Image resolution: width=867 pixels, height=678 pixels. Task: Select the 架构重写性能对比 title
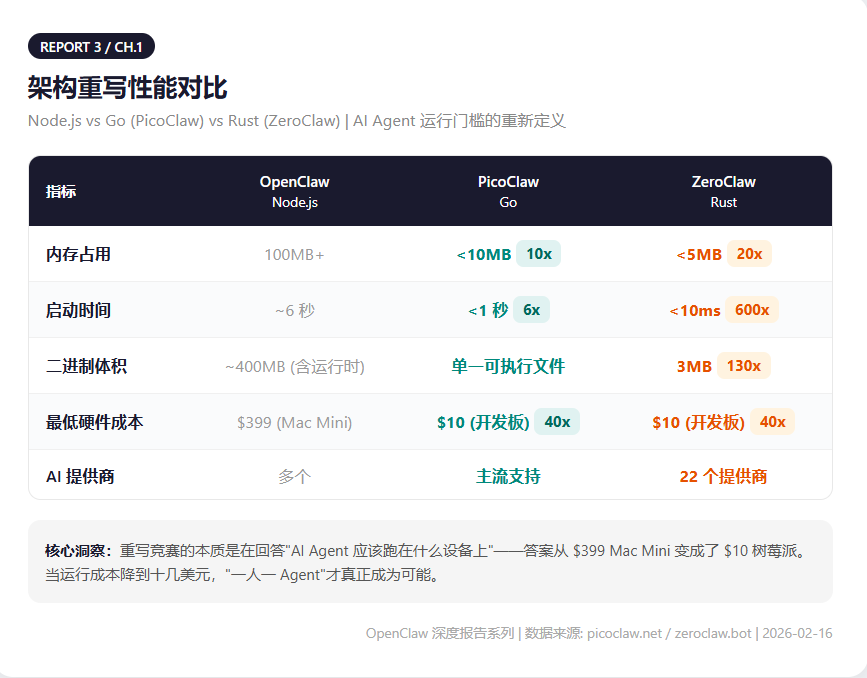click(134, 88)
